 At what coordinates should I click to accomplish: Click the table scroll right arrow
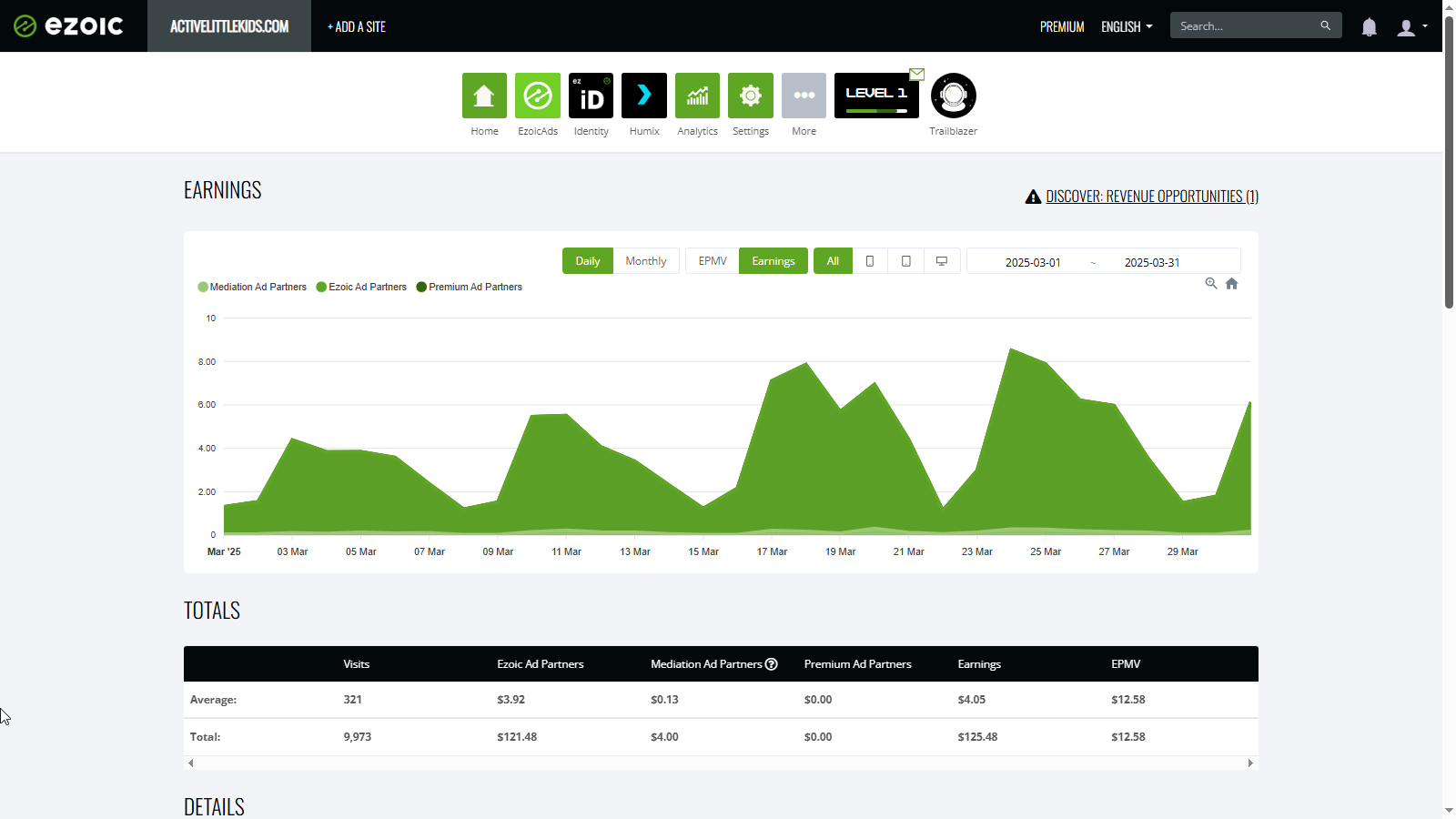pos(1250,763)
